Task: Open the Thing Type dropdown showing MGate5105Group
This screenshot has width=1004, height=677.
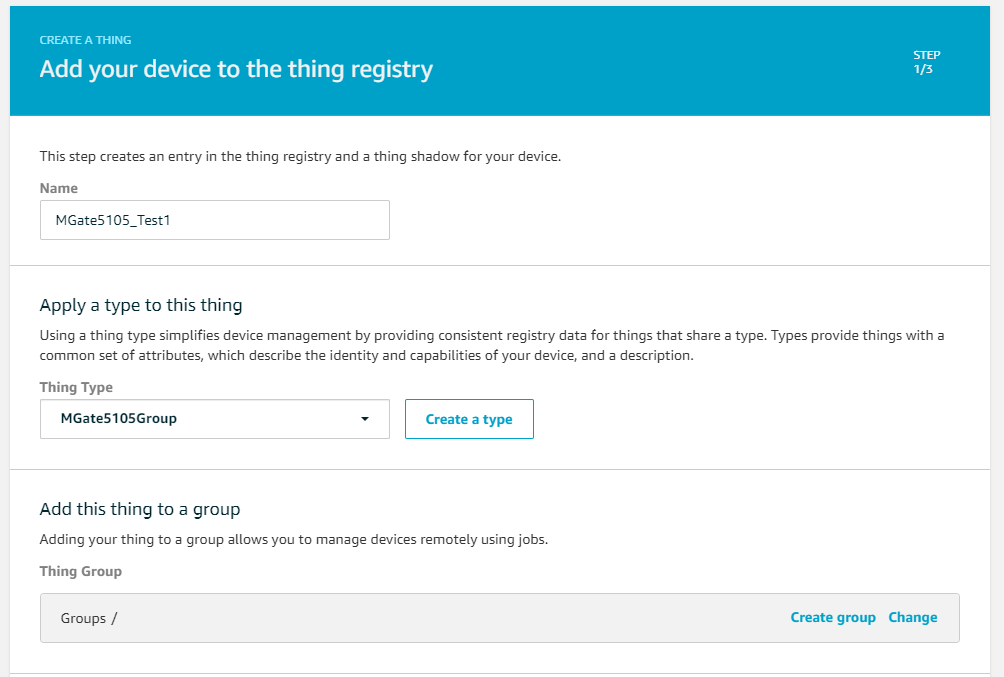Action: pyautogui.click(x=215, y=419)
